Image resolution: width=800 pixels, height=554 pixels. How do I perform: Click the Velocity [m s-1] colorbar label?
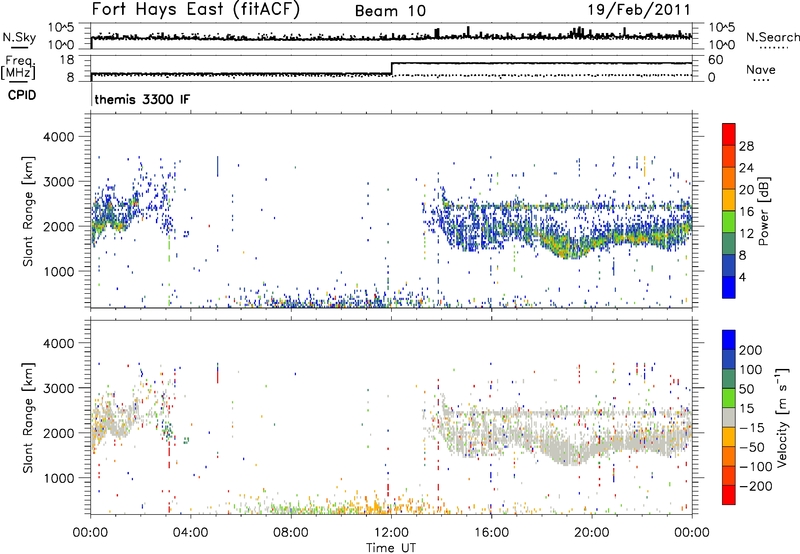coord(782,417)
